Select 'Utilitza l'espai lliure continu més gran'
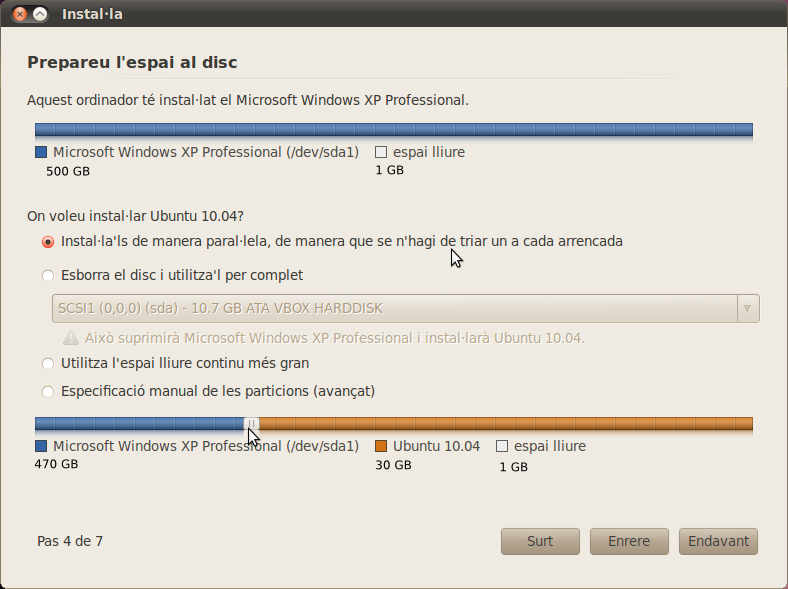 click(48, 363)
